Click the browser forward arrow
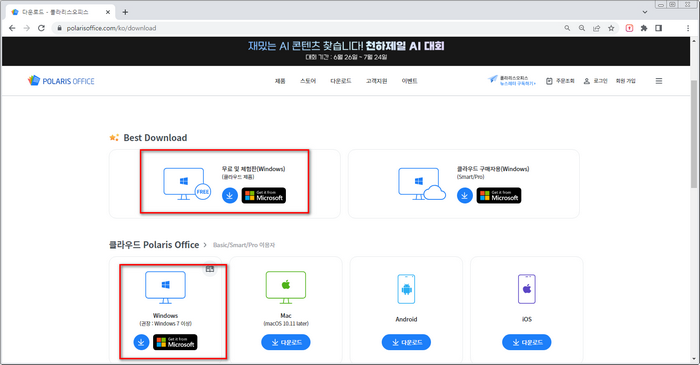The width and height of the screenshot is (700, 365). [x=27, y=28]
